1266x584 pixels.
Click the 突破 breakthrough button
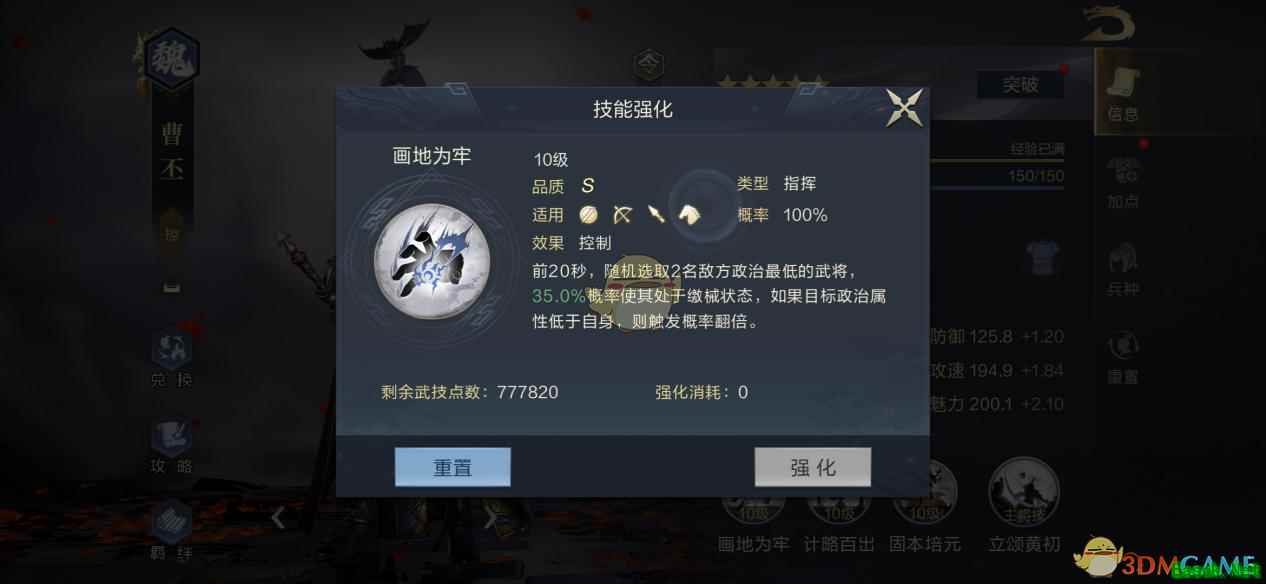1020,85
